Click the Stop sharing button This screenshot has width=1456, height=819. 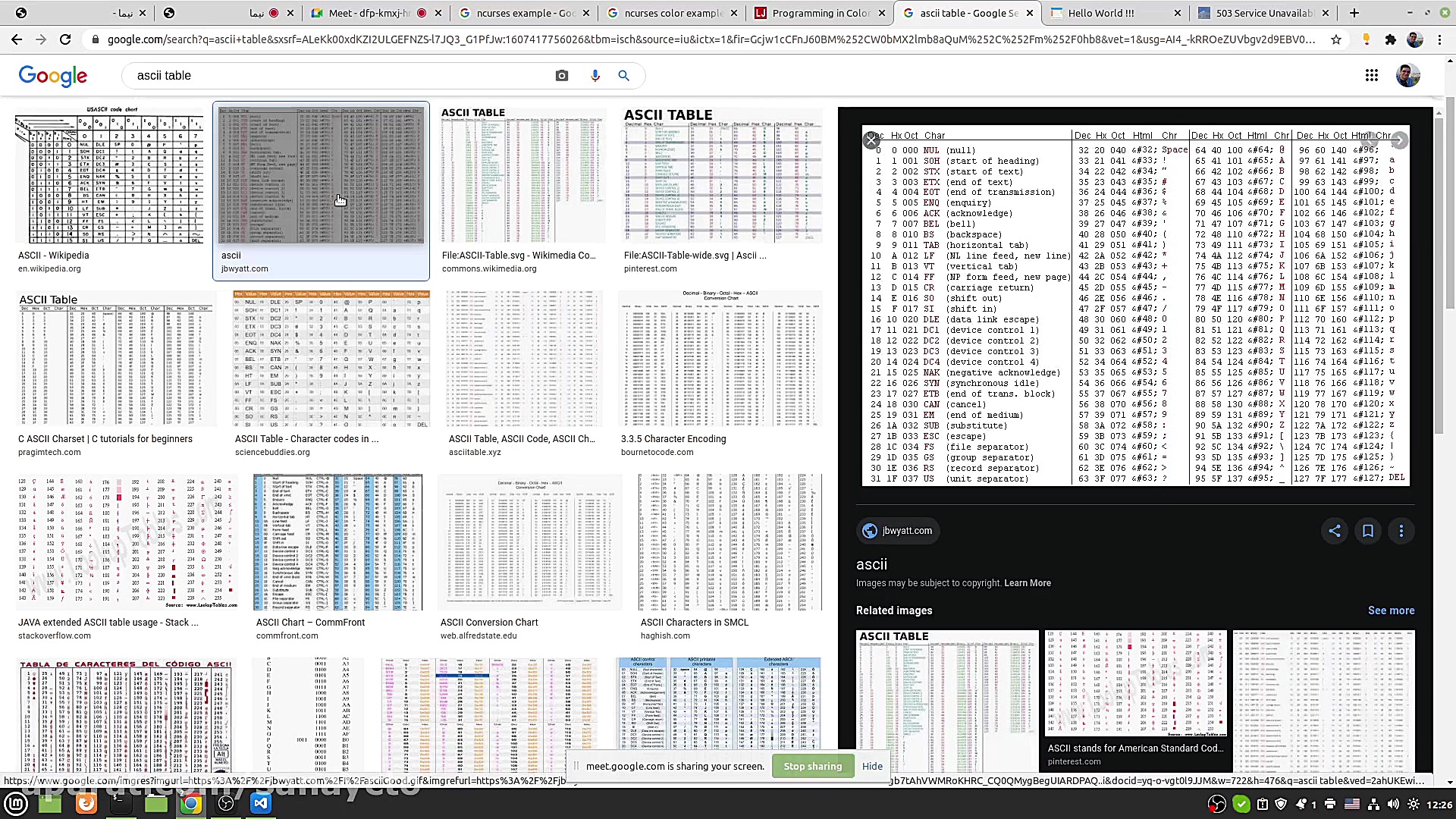[x=812, y=766]
